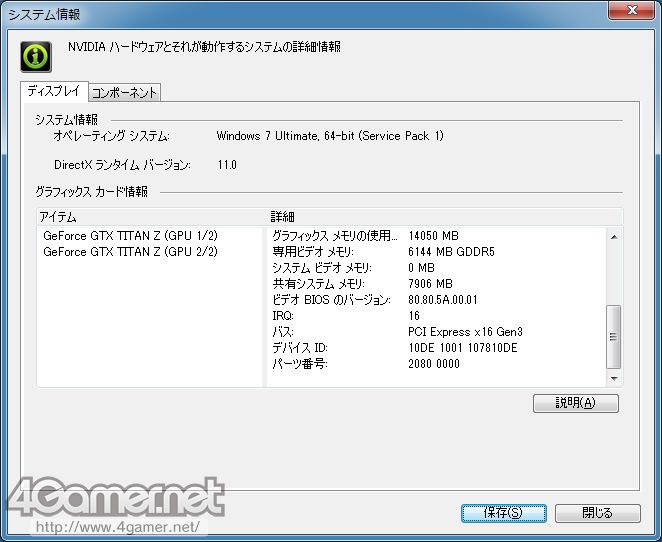Click the video BIOS version 80.80.5A.00.01
The image size is (662, 542).
tap(442, 300)
